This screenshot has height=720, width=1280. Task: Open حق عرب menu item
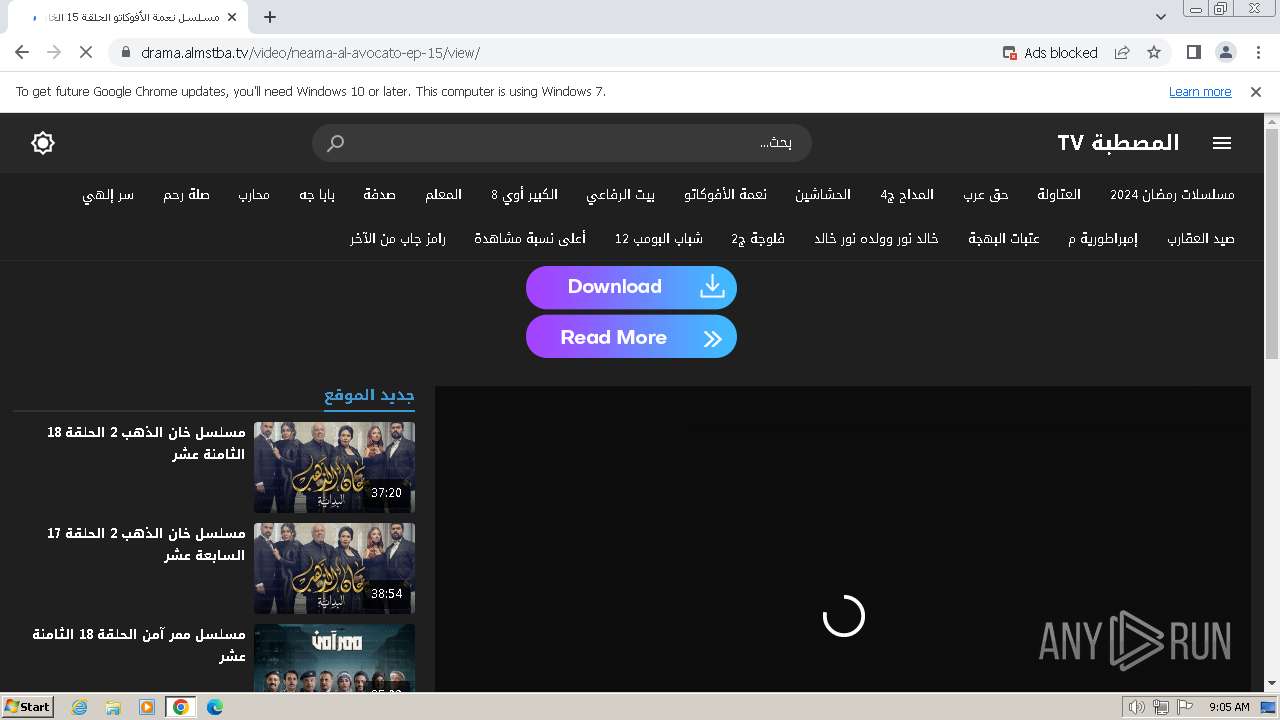tap(986, 195)
